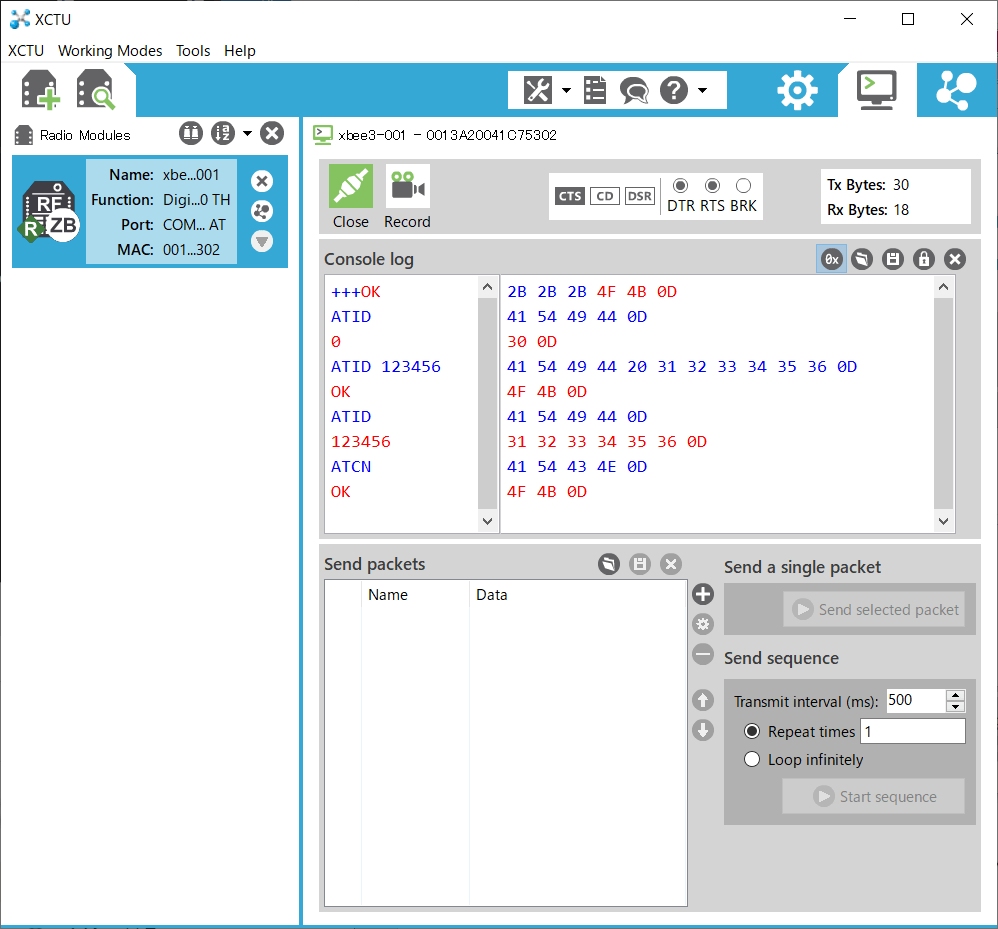The width and height of the screenshot is (998, 929).
Task: Move packet down arrow icon
Action: point(703,730)
